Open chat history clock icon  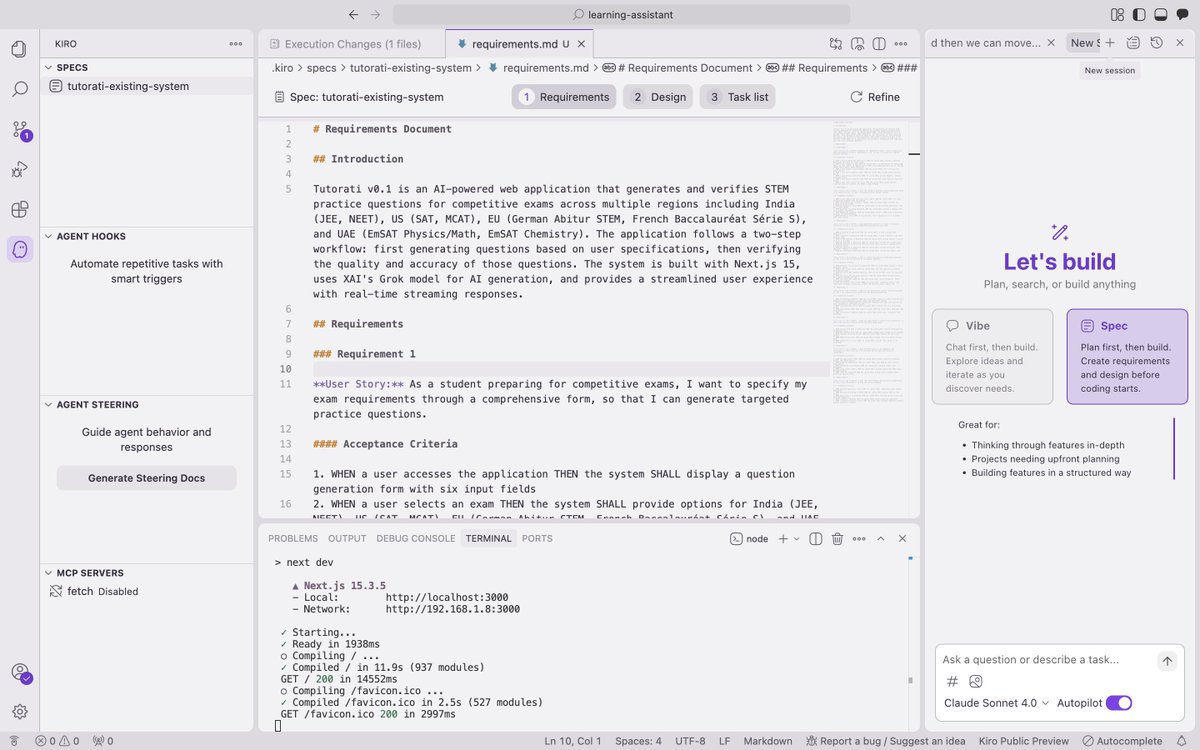(1156, 43)
